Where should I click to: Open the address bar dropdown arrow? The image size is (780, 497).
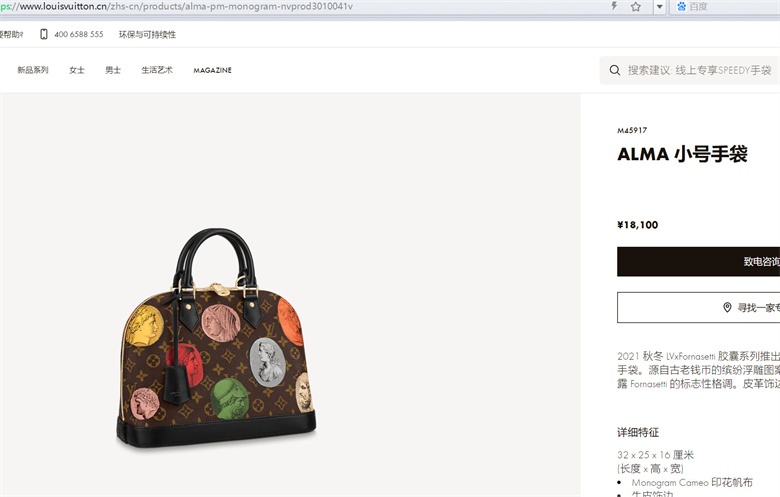(660, 6)
